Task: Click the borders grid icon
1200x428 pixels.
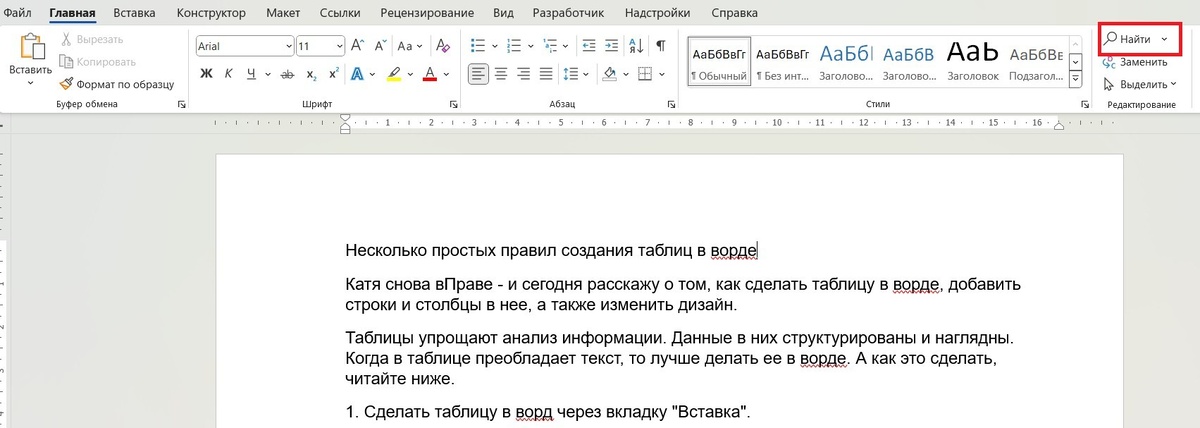Action: [x=645, y=74]
